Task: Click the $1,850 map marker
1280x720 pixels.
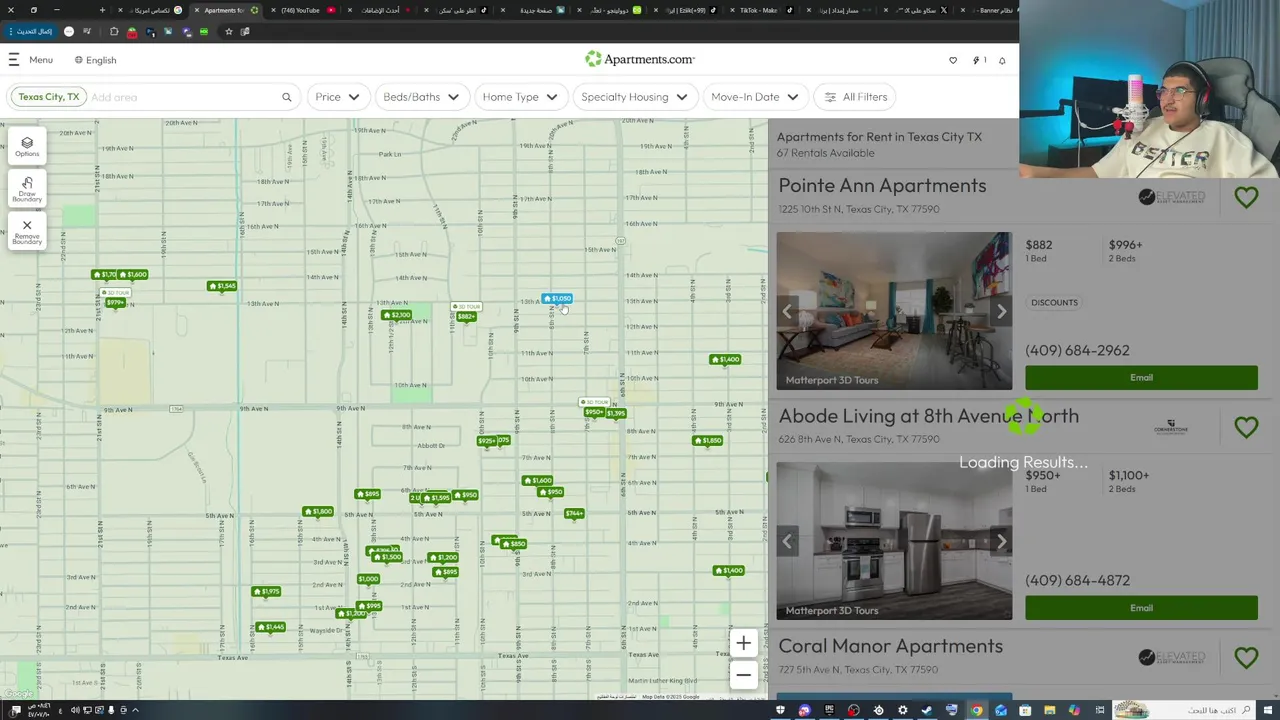Action: pos(708,440)
